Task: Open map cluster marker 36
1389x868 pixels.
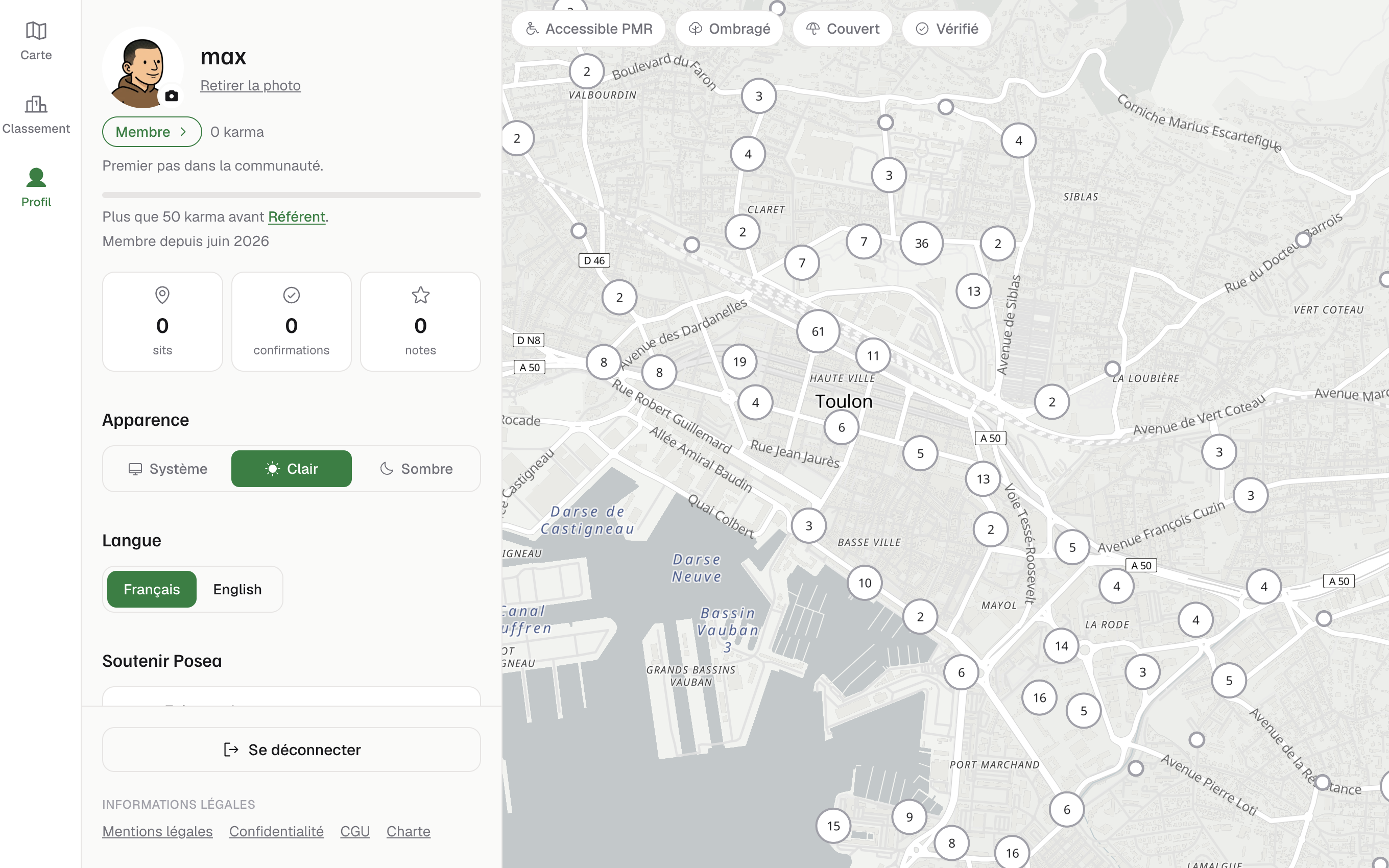Action: coord(921,244)
